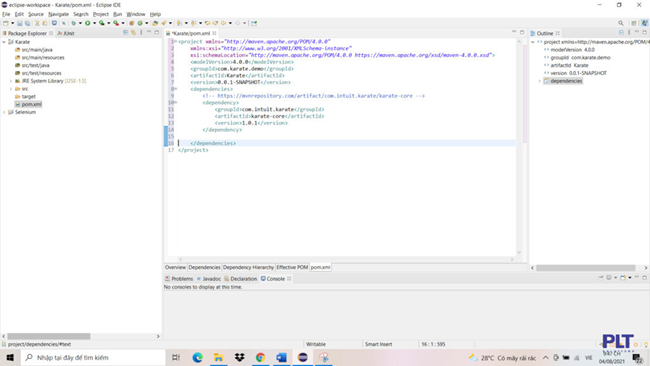The width and height of the screenshot is (650, 366).
Task: Click the External Tools run icon
Action: [x=116, y=23]
